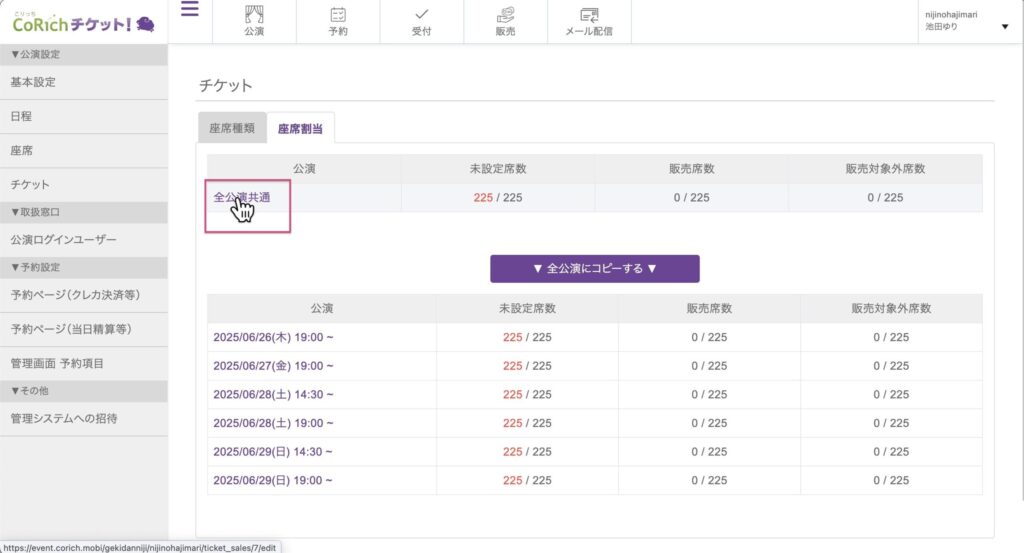1024x553 pixels.
Task: Expand the user account dropdown arrow
Action: coord(1004,27)
